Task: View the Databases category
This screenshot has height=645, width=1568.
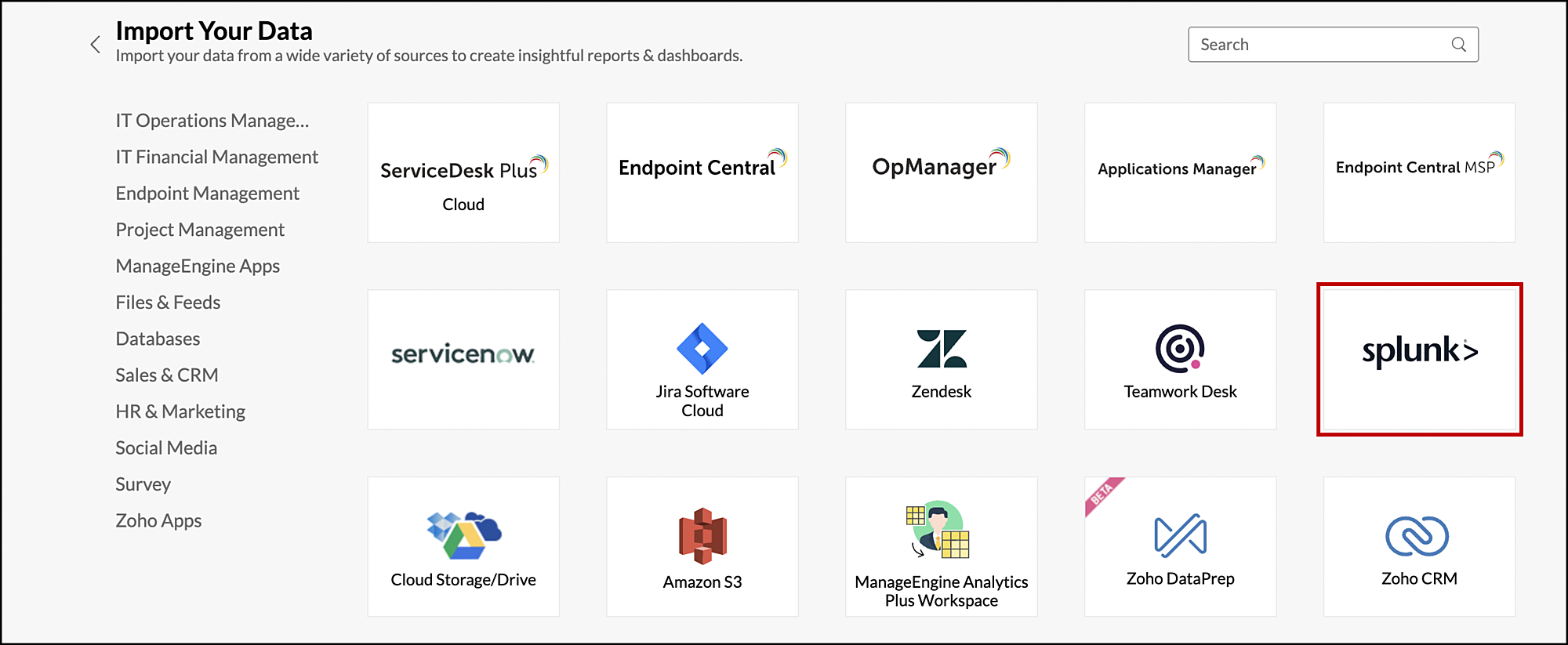Action: (158, 339)
